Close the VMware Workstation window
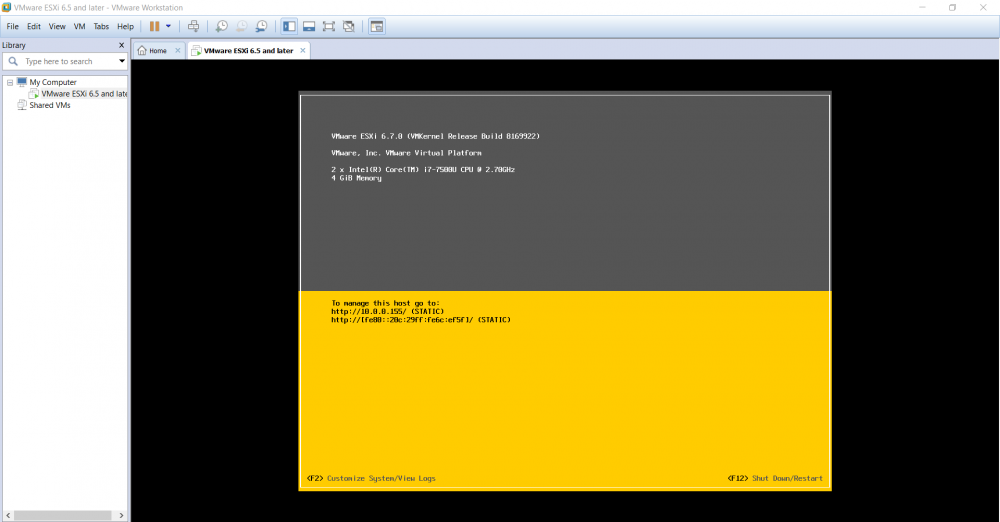 [983, 8]
